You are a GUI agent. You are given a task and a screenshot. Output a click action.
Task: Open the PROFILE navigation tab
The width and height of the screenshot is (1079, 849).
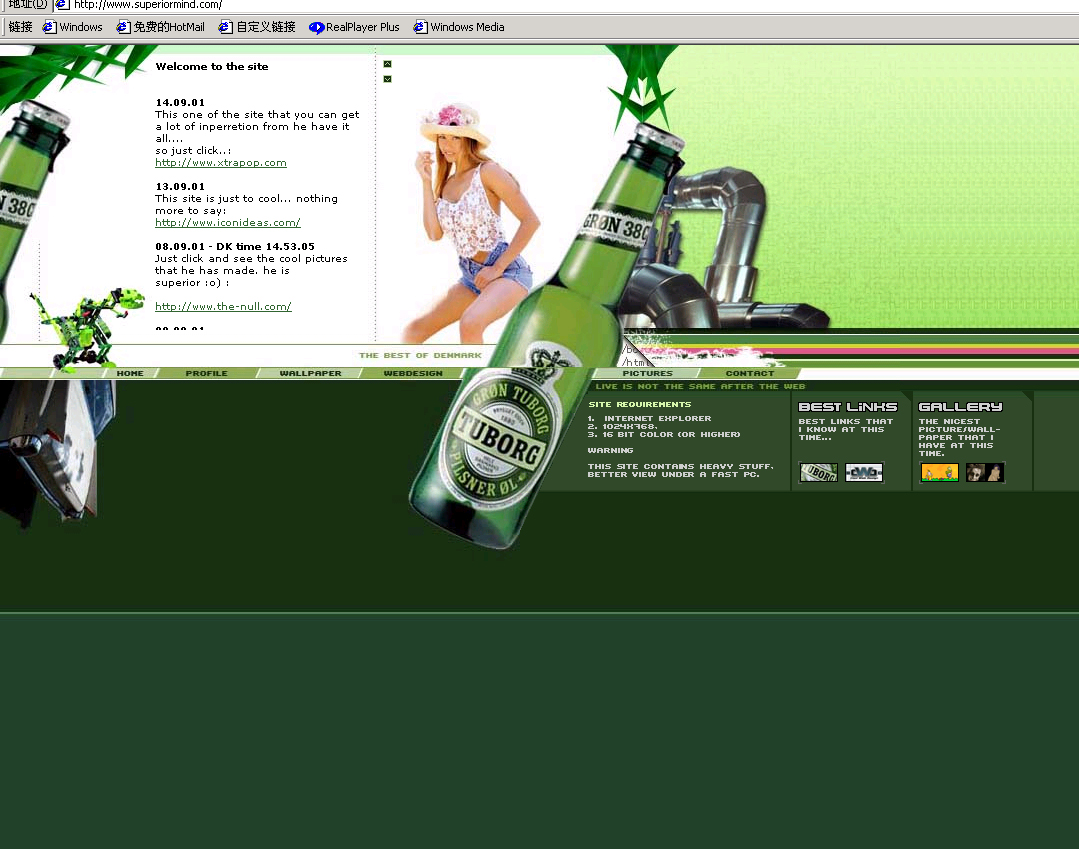[206, 373]
